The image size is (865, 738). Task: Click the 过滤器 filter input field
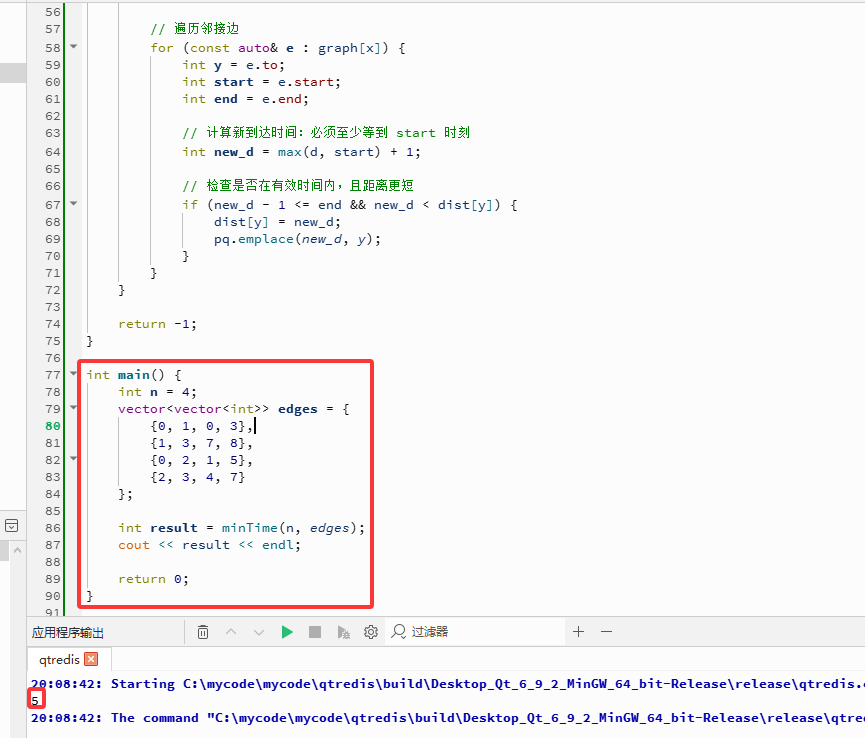click(475, 632)
